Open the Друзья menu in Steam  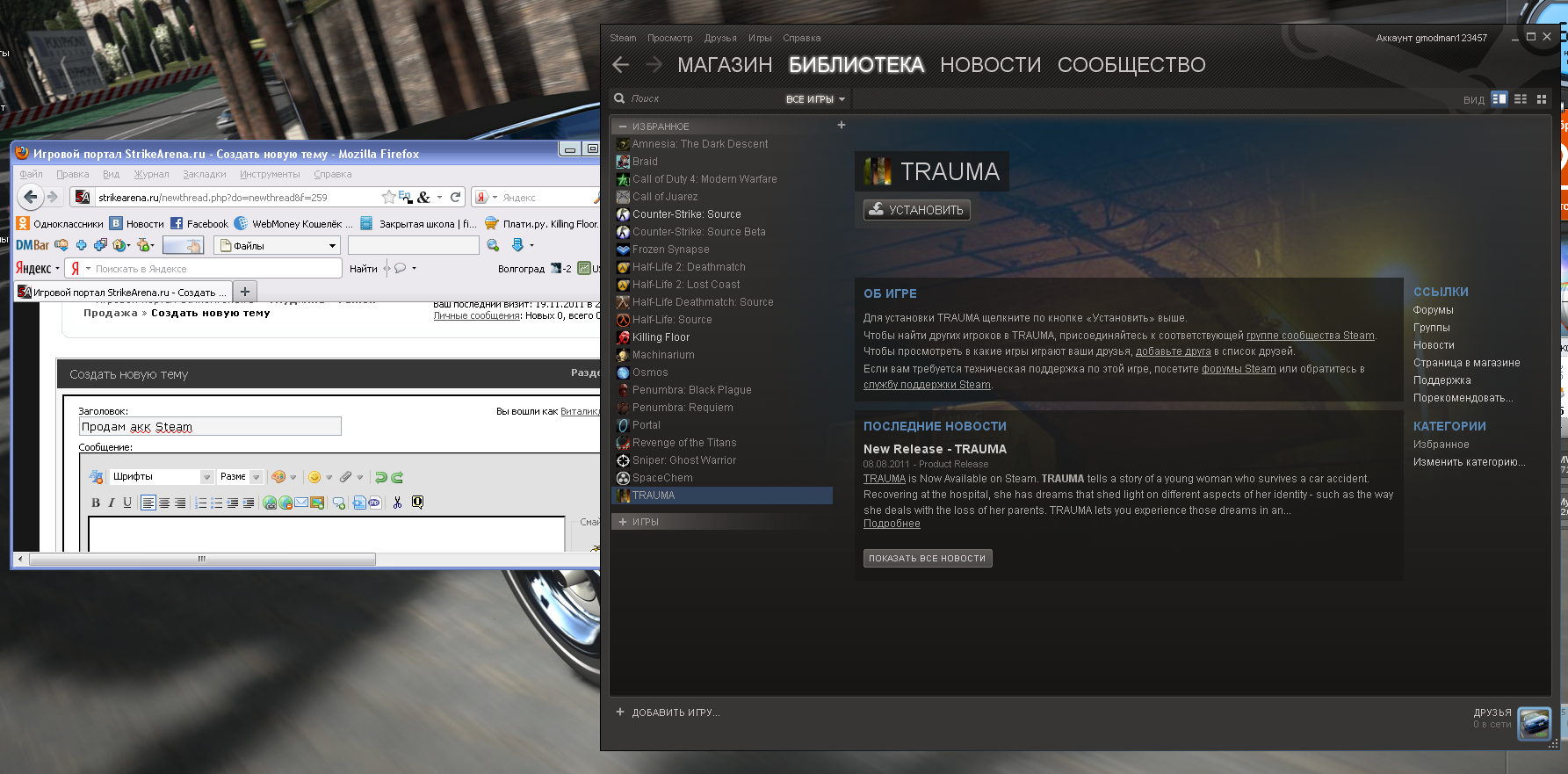click(720, 38)
